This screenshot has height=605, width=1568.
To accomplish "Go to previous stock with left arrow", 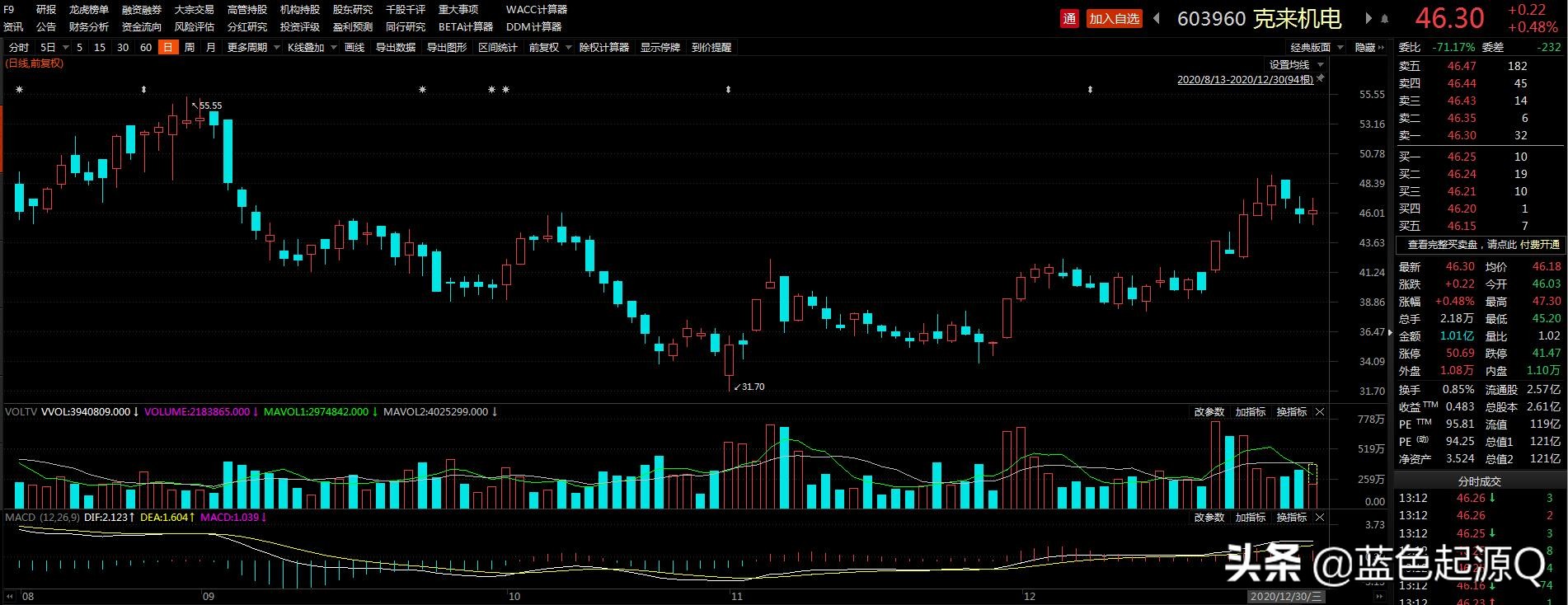I will (1157, 18).
